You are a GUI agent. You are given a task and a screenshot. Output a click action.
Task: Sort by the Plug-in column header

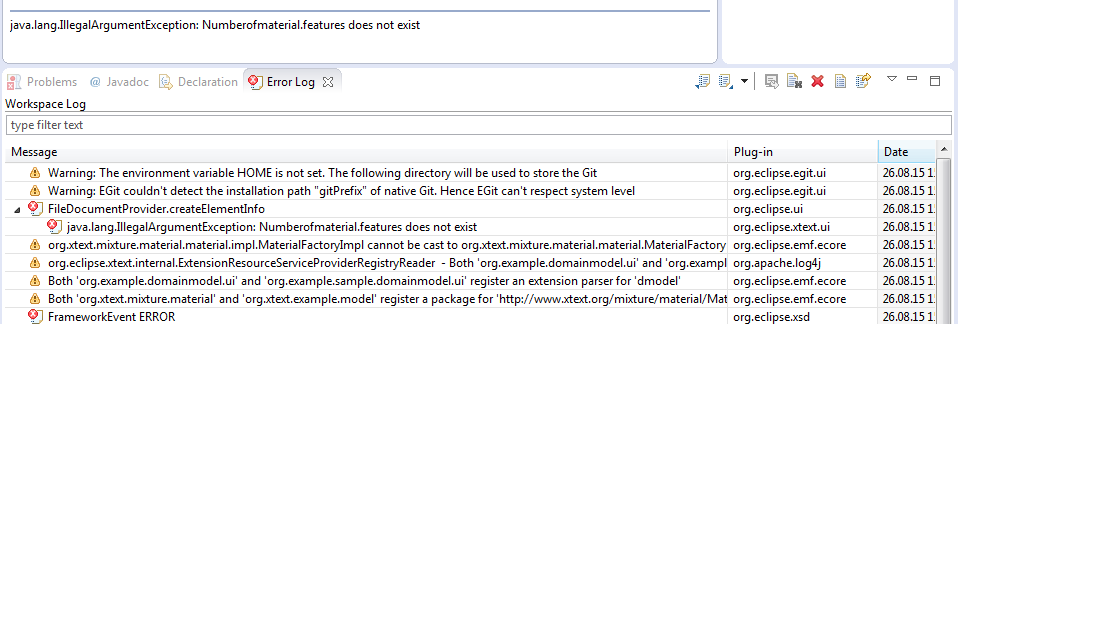click(x=803, y=152)
